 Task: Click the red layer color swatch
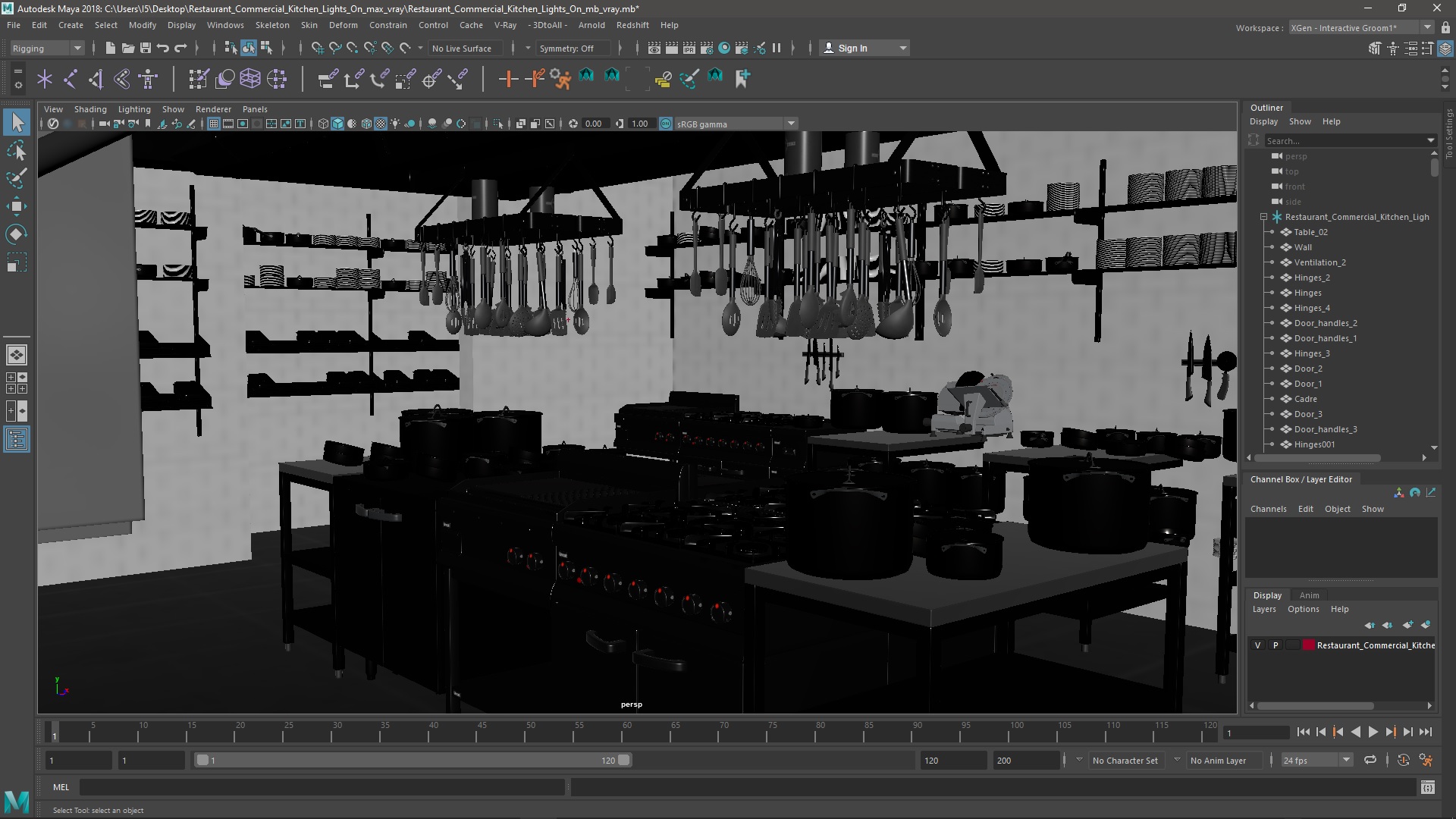[x=1308, y=645]
